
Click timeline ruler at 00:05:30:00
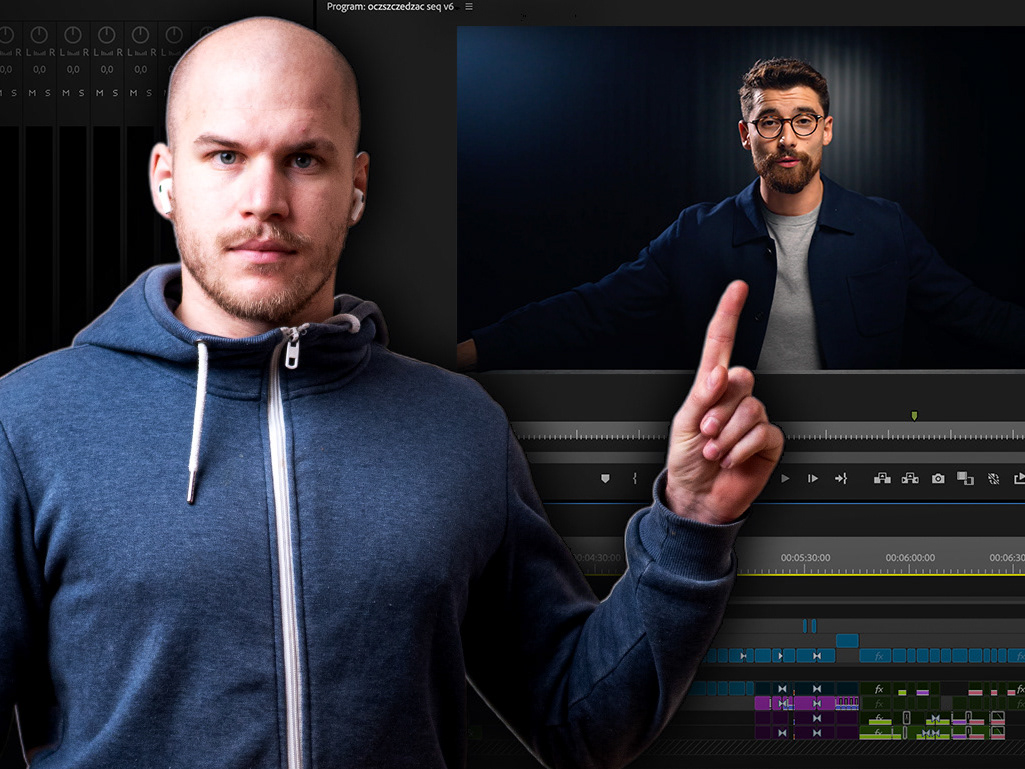pyautogui.click(x=805, y=558)
